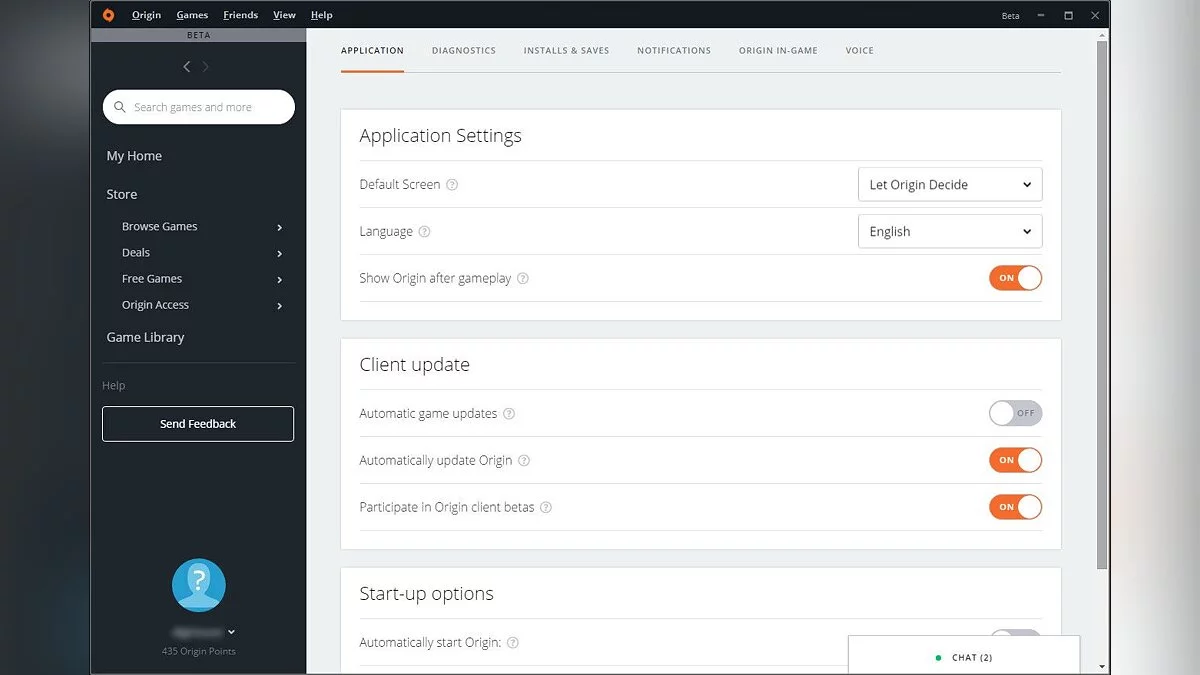Click help icon beside Participate in Origin client betas
The width and height of the screenshot is (1200, 675).
pos(546,508)
